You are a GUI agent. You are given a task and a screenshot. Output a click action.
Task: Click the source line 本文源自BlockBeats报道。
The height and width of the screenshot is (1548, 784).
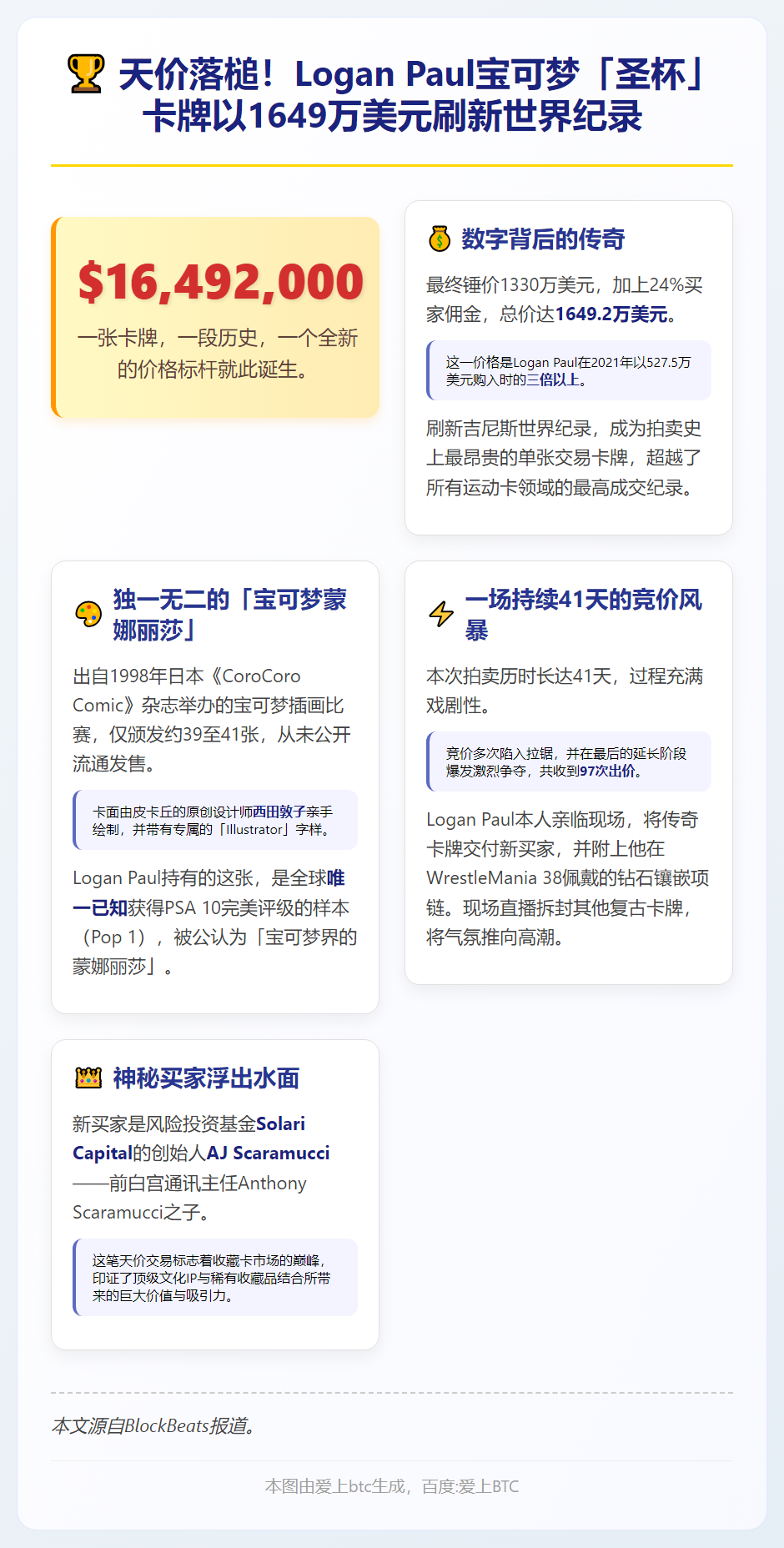point(153,1425)
